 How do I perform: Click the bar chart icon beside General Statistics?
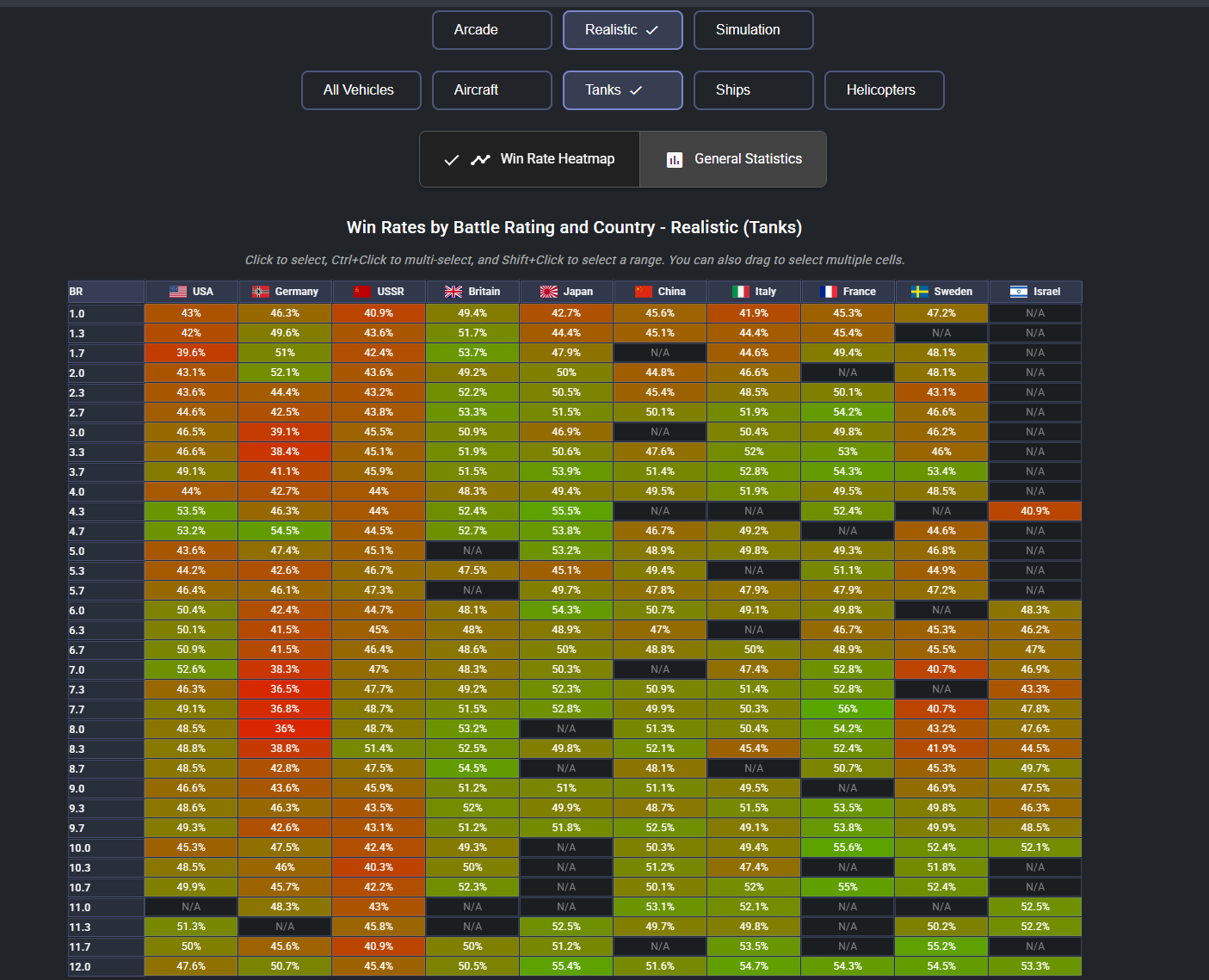[675, 159]
